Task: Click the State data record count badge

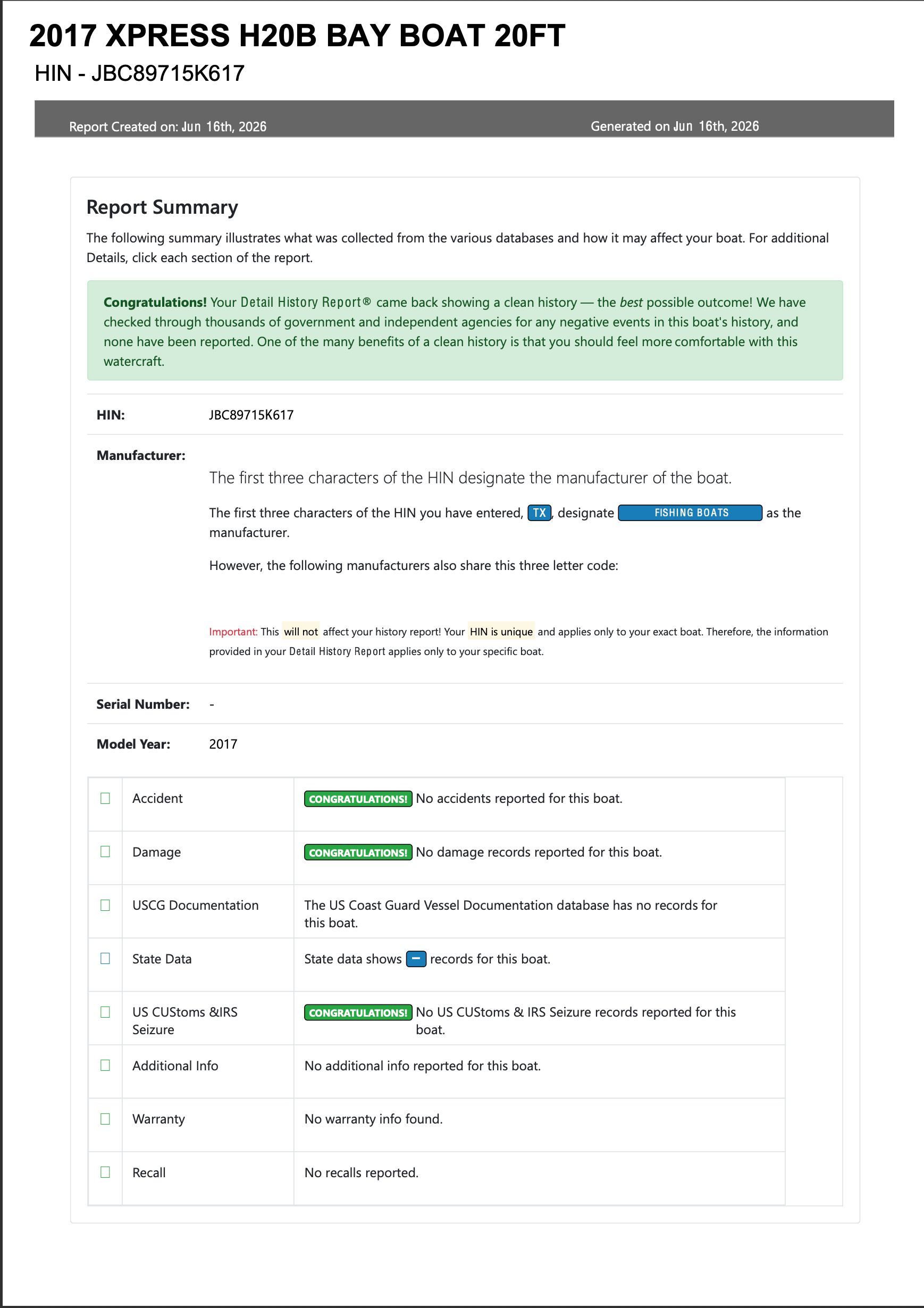Action: 416,959
